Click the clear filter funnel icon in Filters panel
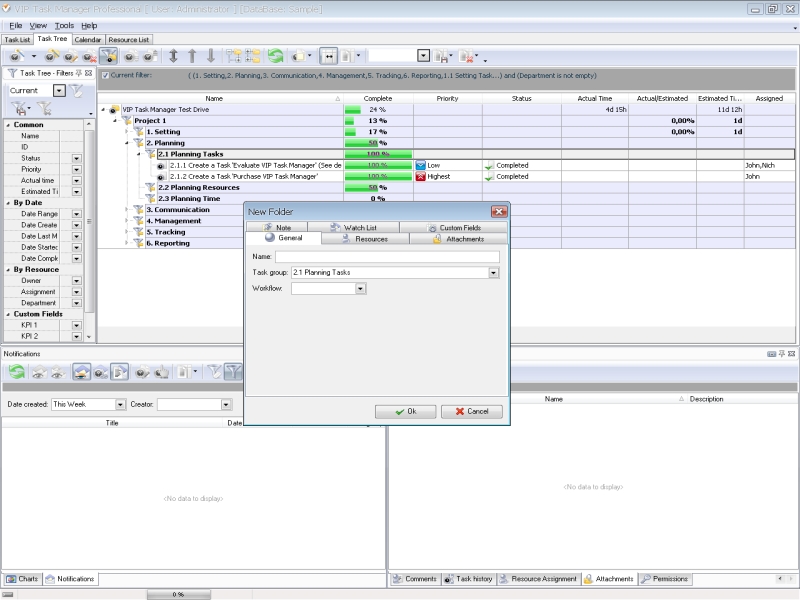Image resolution: width=800 pixels, height=600 pixels. [x=45, y=108]
